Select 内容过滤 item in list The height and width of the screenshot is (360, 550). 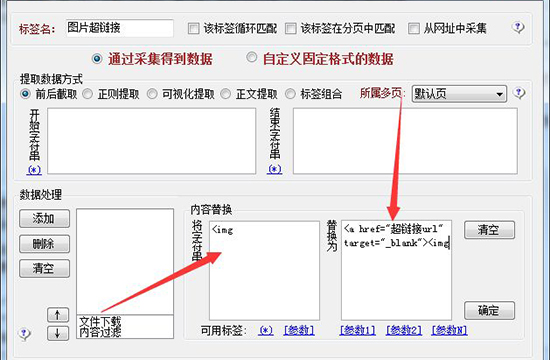(x=100, y=332)
